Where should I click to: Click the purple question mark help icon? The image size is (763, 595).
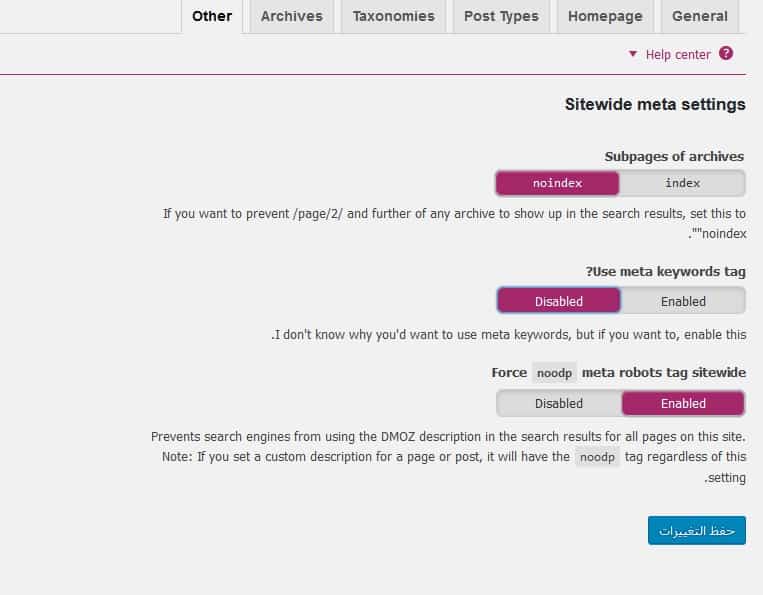tap(726, 54)
